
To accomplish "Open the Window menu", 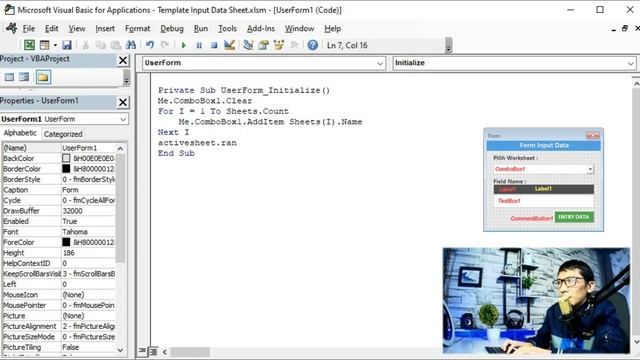I will pos(300,29).
